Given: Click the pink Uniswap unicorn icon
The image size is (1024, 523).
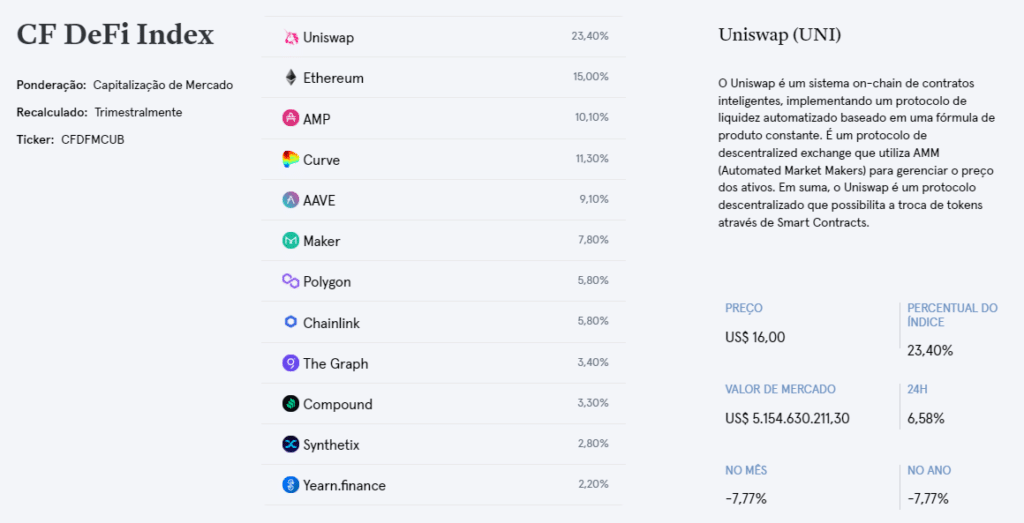Looking at the screenshot, I should (x=291, y=38).
